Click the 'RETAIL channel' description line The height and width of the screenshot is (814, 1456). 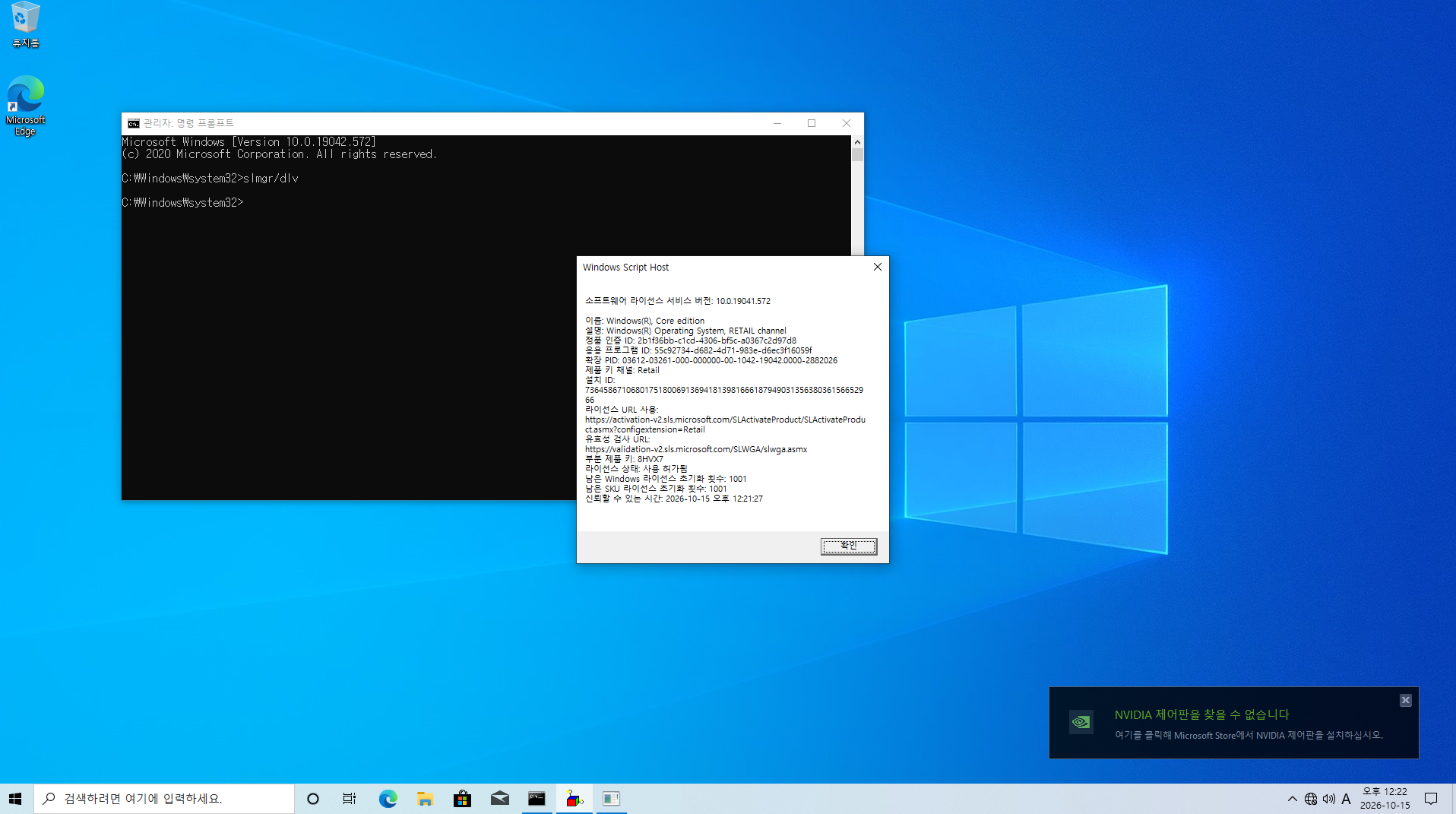tap(685, 331)
